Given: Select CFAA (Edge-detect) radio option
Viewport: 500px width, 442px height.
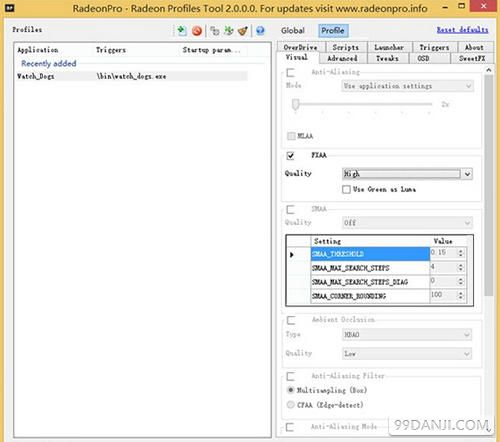Looking at the screenshot, I should coord(291,405).
